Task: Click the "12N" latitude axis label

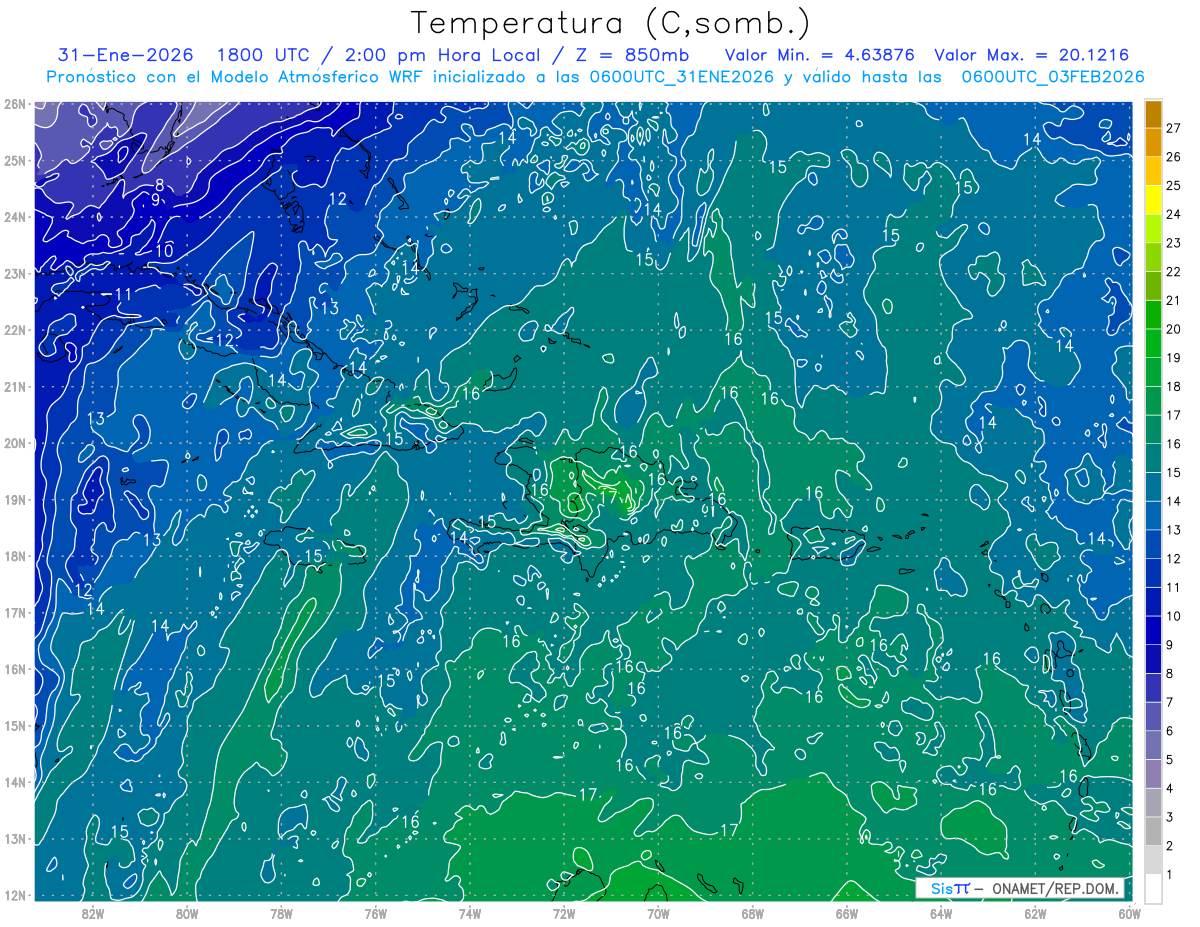Action: click(x=14, y=895)
